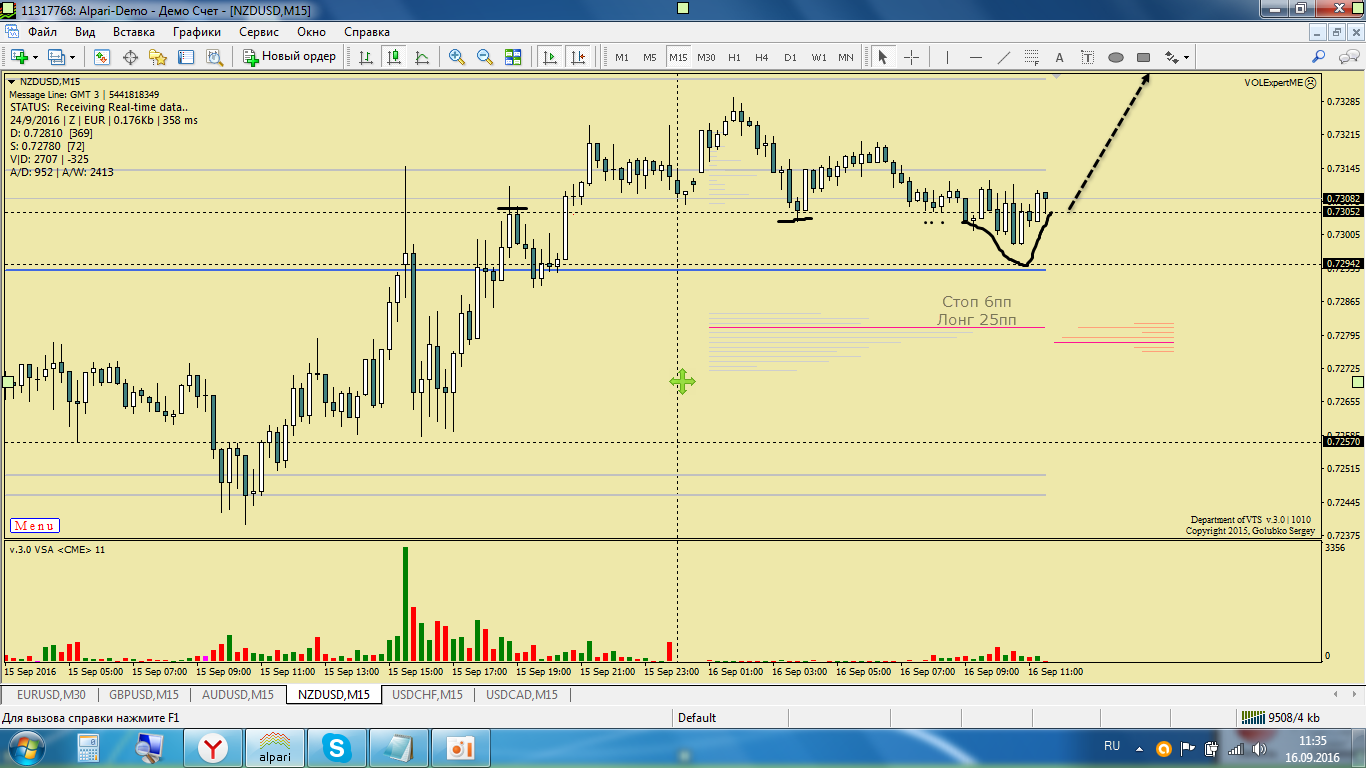Image resolution: width=1366 pixels, height=768 pixels.
Task: Open the Terminal window icon
Action: point(185,57)
